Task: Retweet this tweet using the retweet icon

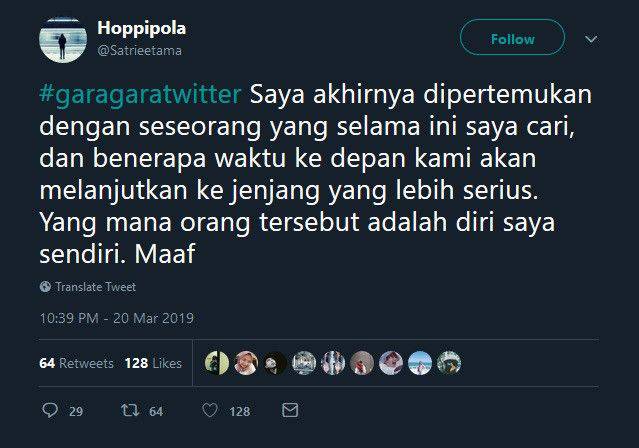Action: 129,410
